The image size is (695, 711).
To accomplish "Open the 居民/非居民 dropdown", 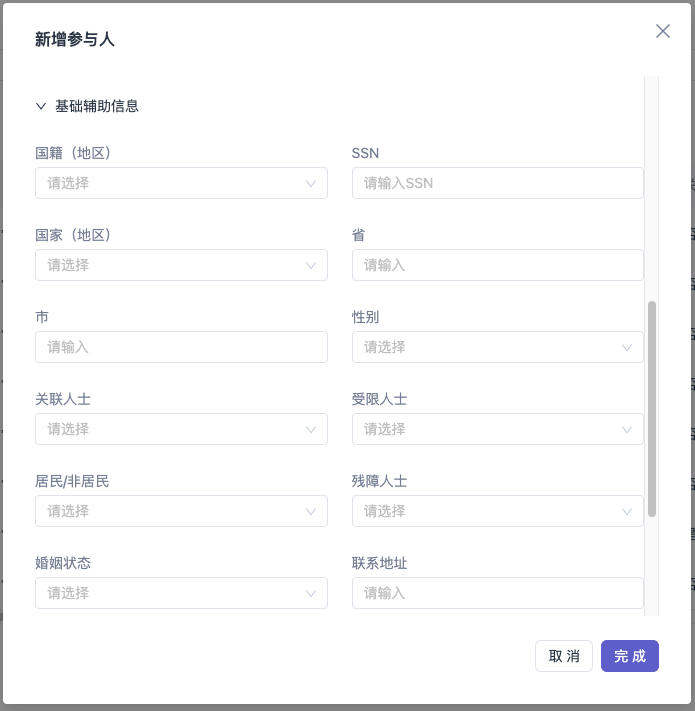I will [181, 511].
